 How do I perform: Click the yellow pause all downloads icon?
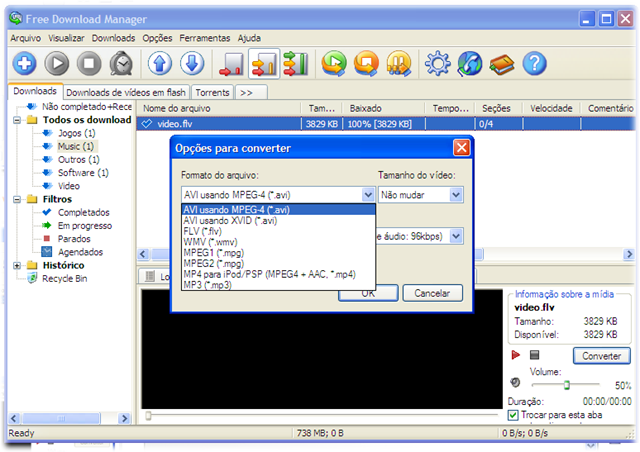pos(399,64)
